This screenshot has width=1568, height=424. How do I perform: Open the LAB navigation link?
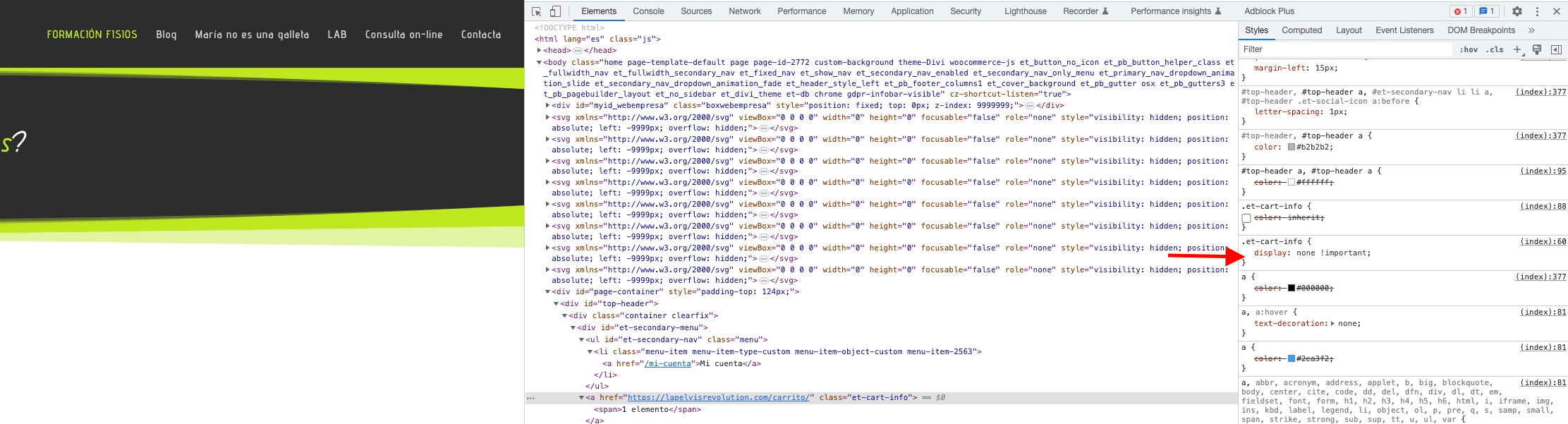[337, 35]
